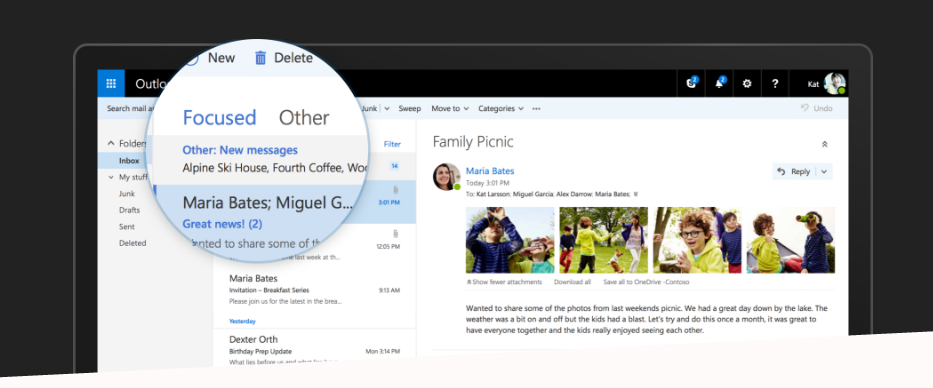Click Download all attachments
The image size is (933, 388).
click(572, 282)
